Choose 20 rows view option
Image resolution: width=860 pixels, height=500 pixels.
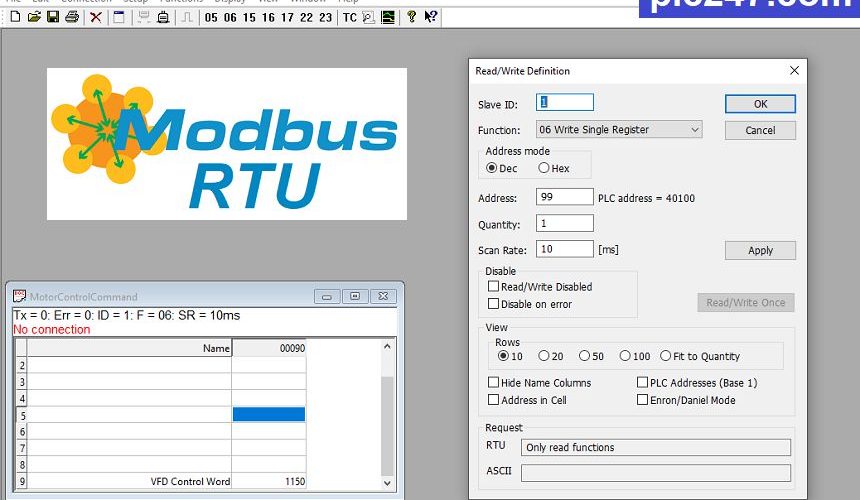coord(544,356)
